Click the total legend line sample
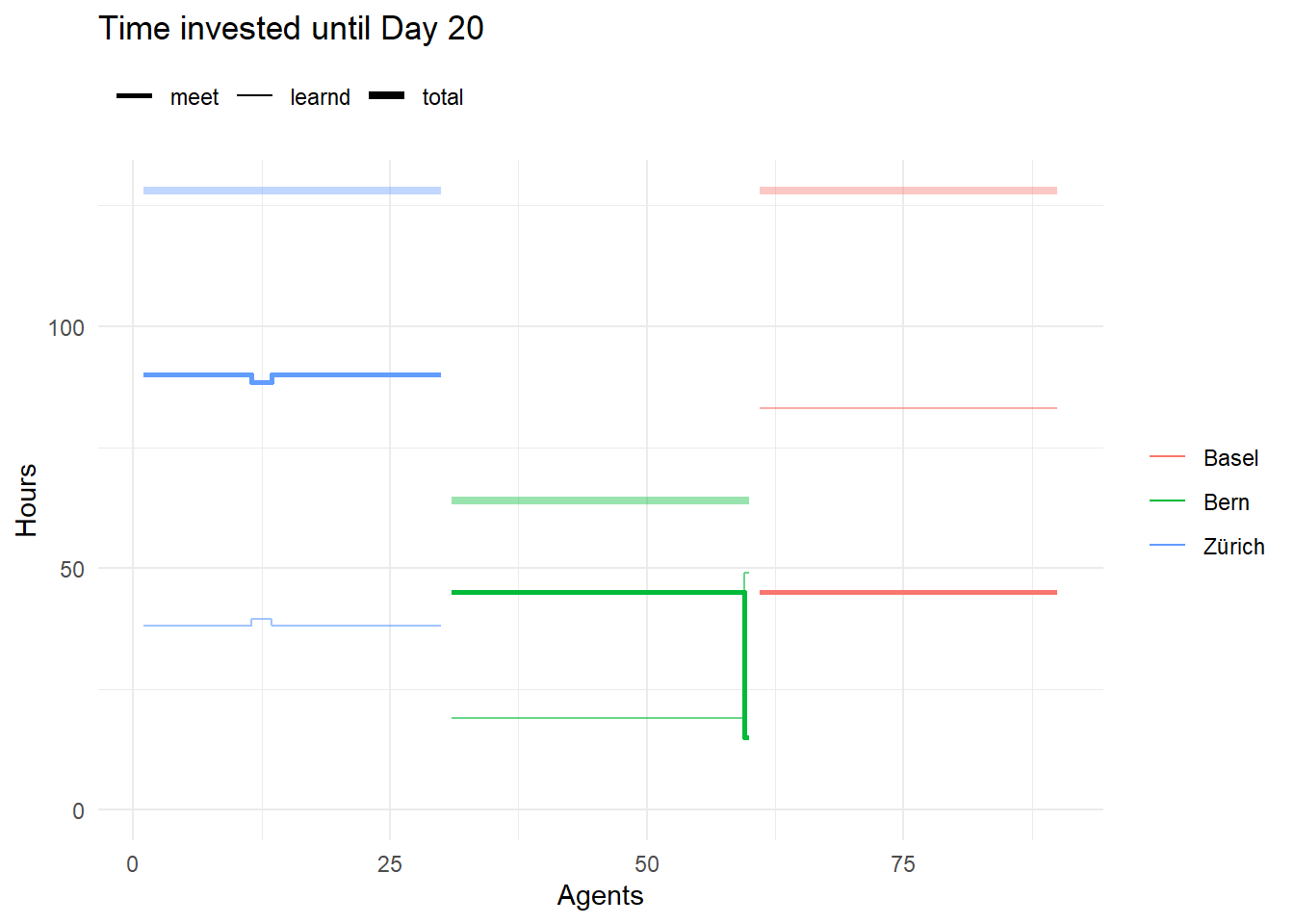The width and height of the screenshot is (1294, 924). tap(387, 96)
